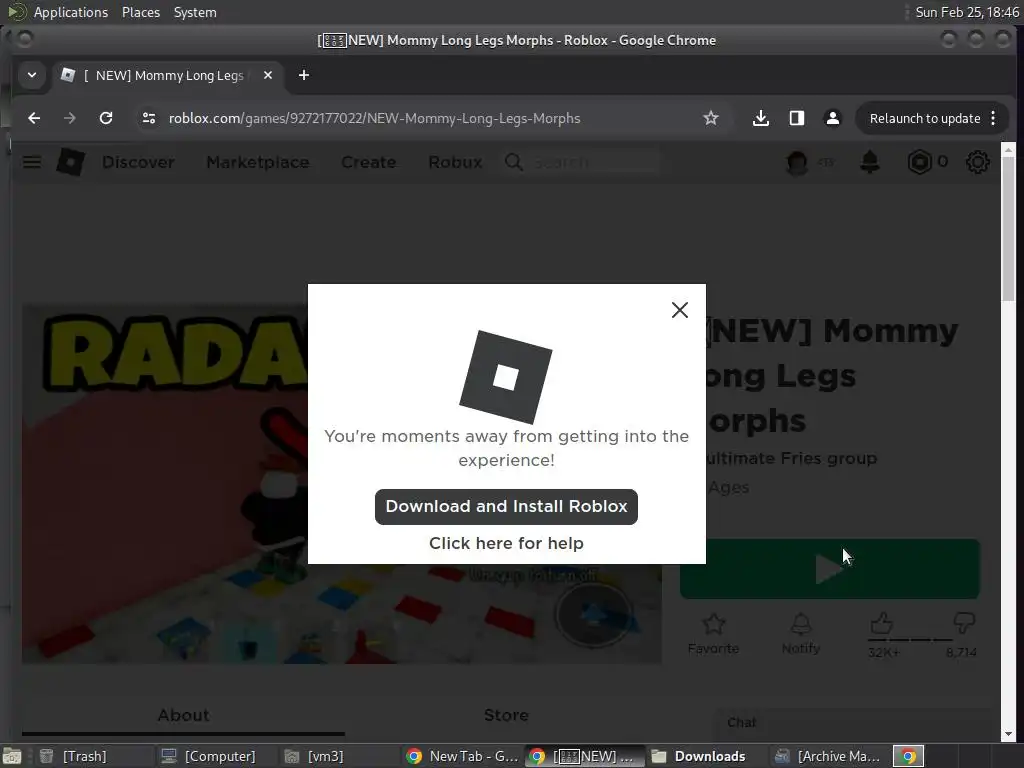The width and height of the screenshot is (1024, 768).
Task: Click the thumbs up like icon
Action: click(x=882, y=624)
